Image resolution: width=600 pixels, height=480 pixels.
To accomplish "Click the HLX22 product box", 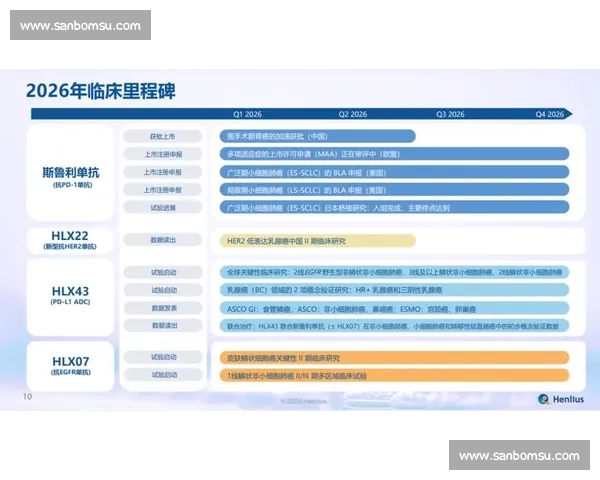I will click(x=72, y=240).
